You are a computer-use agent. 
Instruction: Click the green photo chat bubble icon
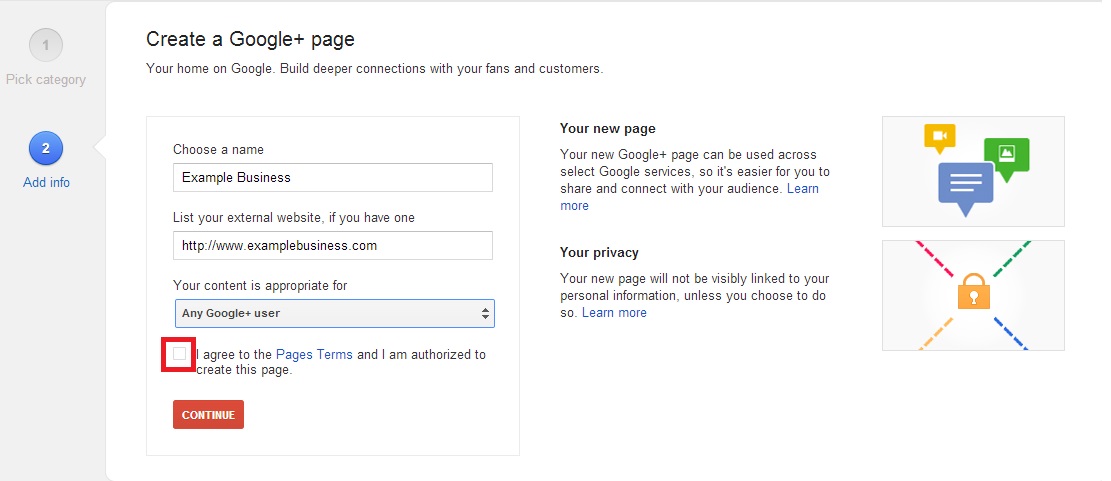coord(1006,160)
